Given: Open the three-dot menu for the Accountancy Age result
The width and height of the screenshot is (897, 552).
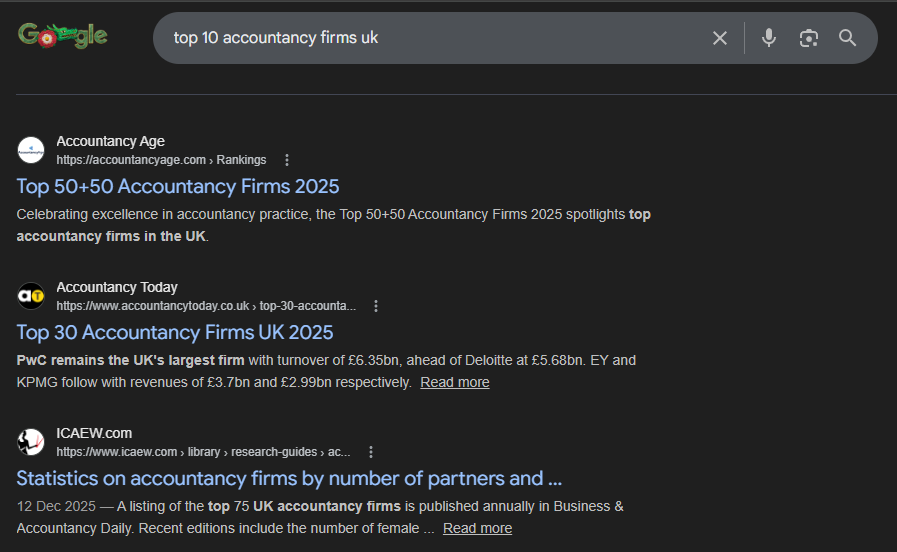Looking at the screenshot, I should (287, 160).
